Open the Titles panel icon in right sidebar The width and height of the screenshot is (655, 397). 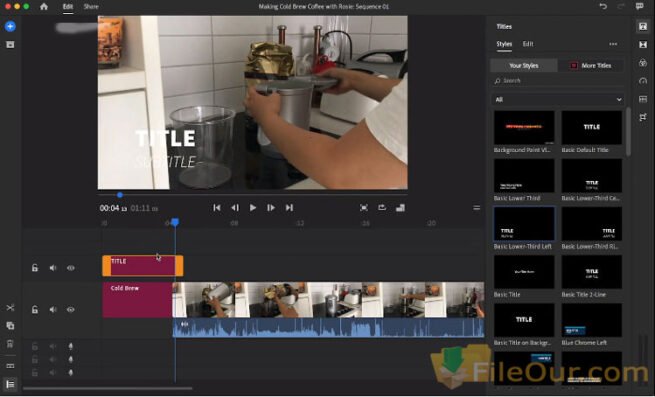click(x=643, y=27)
